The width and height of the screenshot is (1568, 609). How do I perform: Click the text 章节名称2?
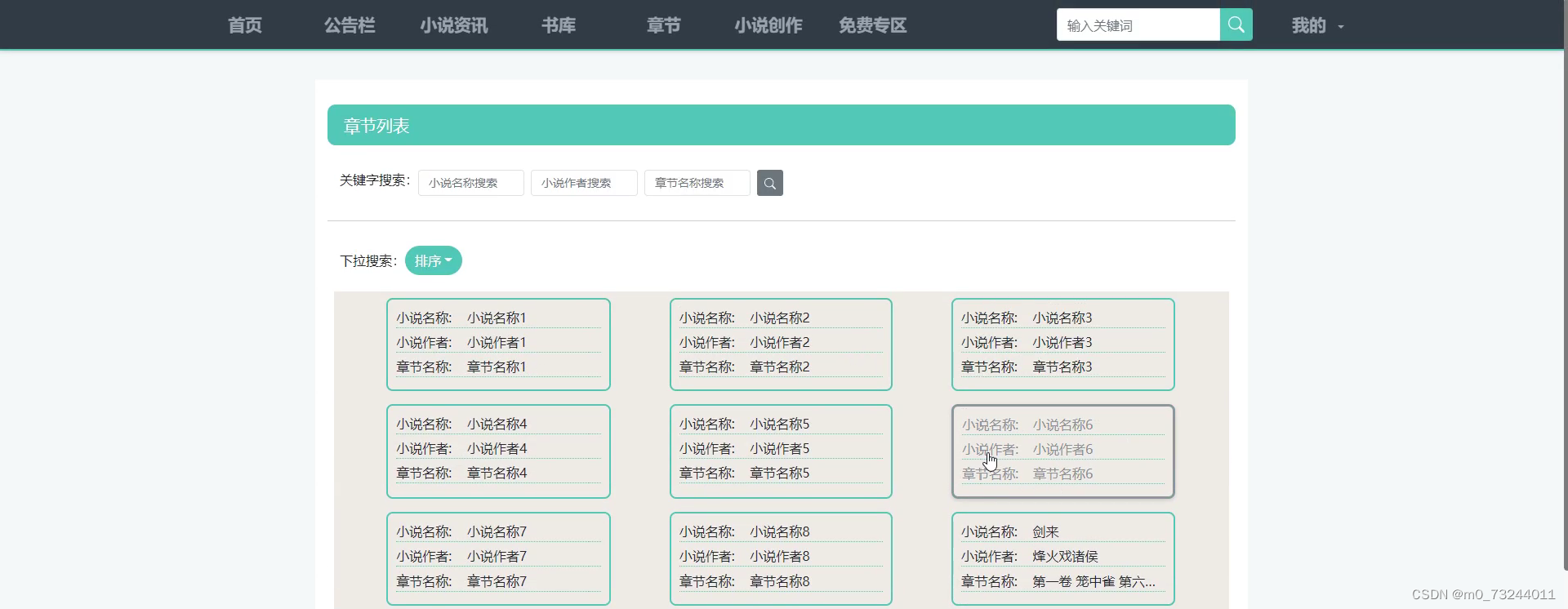780,367
